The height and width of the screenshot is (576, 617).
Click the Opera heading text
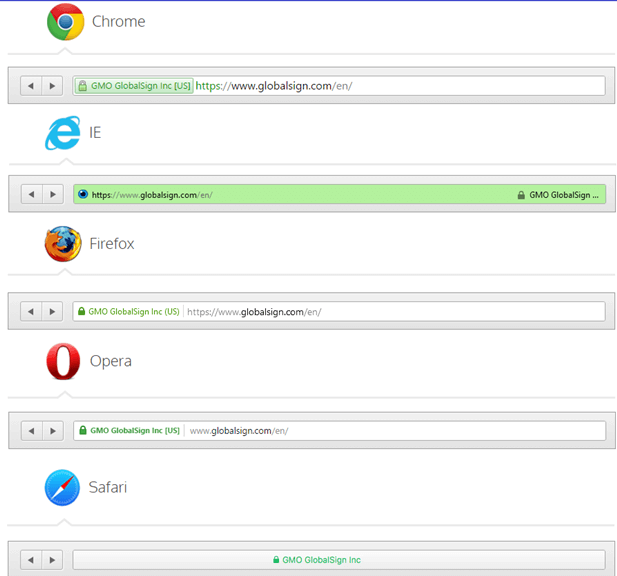pos(111,361)
